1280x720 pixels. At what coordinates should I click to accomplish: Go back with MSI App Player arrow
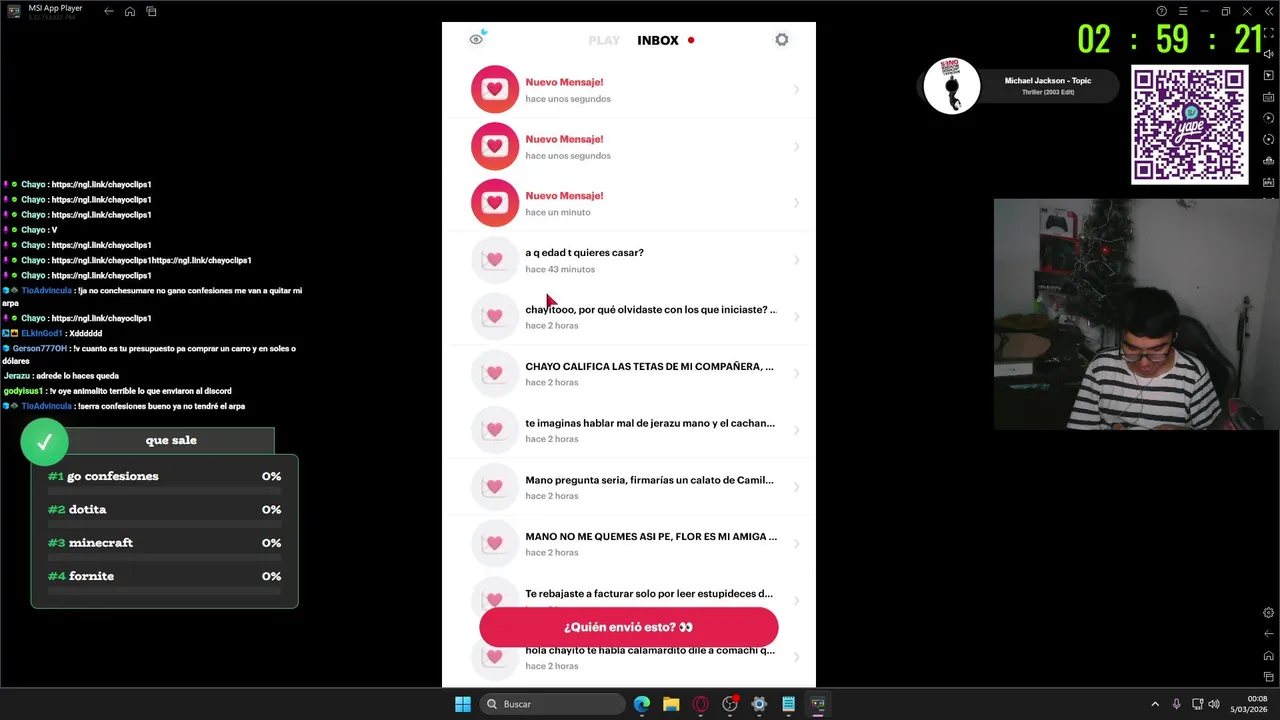tap(109, 12)
